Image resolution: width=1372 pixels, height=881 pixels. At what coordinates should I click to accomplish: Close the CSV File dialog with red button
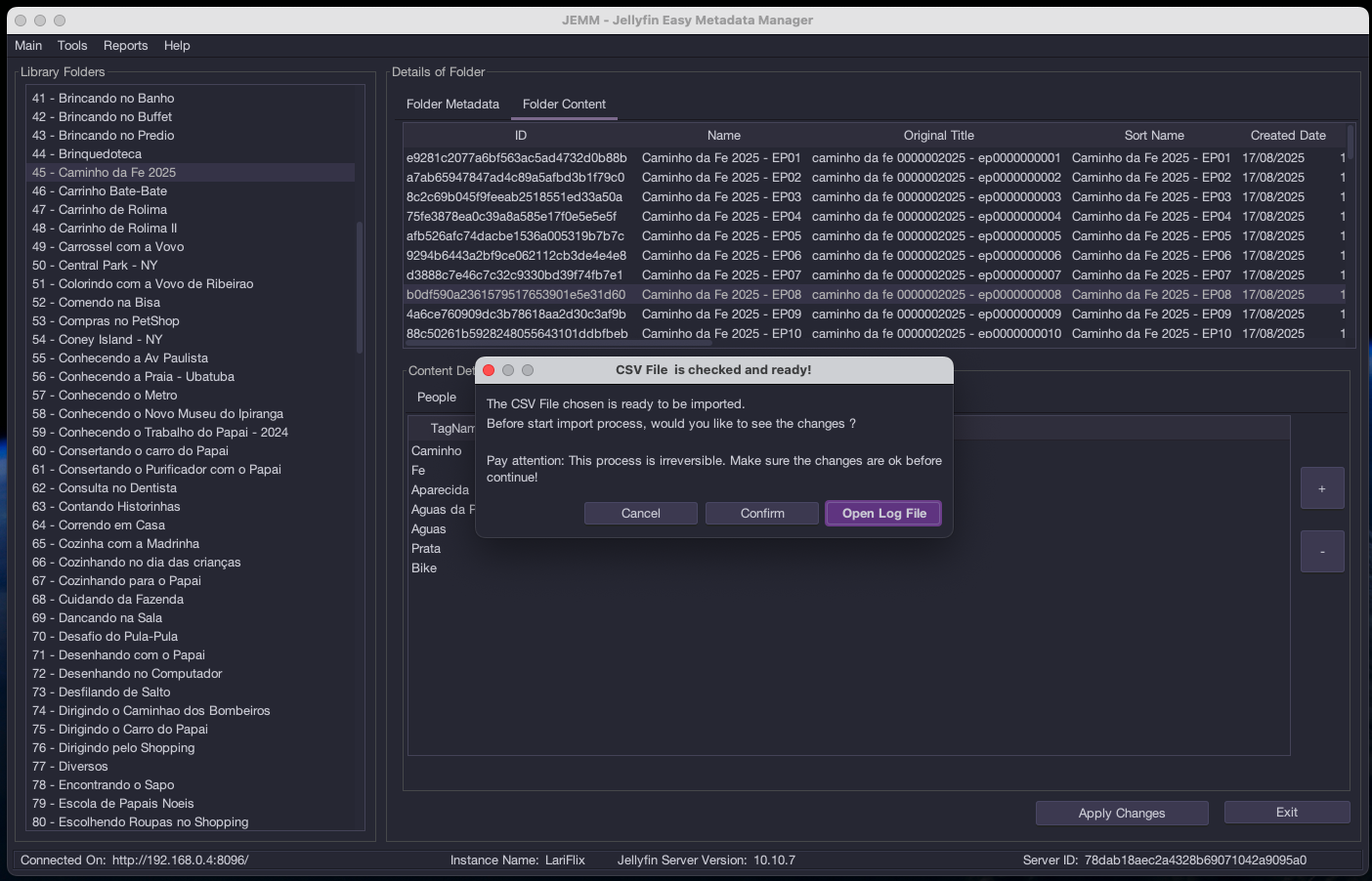[489, 370]
